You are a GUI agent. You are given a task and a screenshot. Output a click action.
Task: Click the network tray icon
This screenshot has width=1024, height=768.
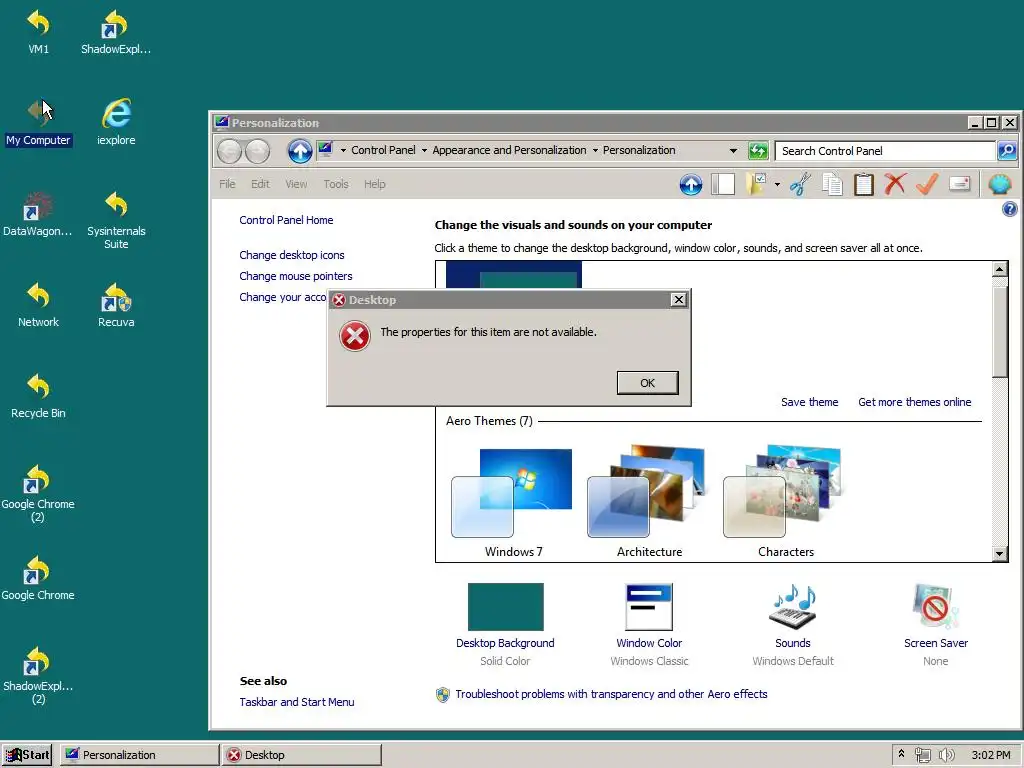922,754
